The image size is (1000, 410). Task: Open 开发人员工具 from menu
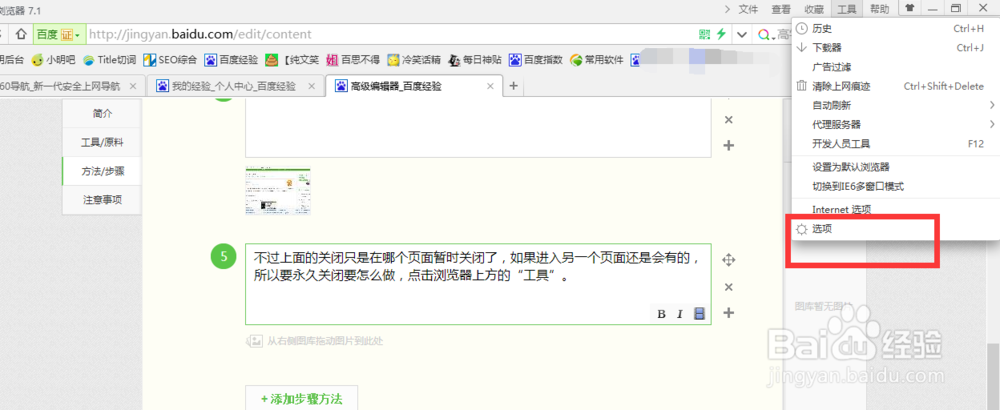click(895, 143)
